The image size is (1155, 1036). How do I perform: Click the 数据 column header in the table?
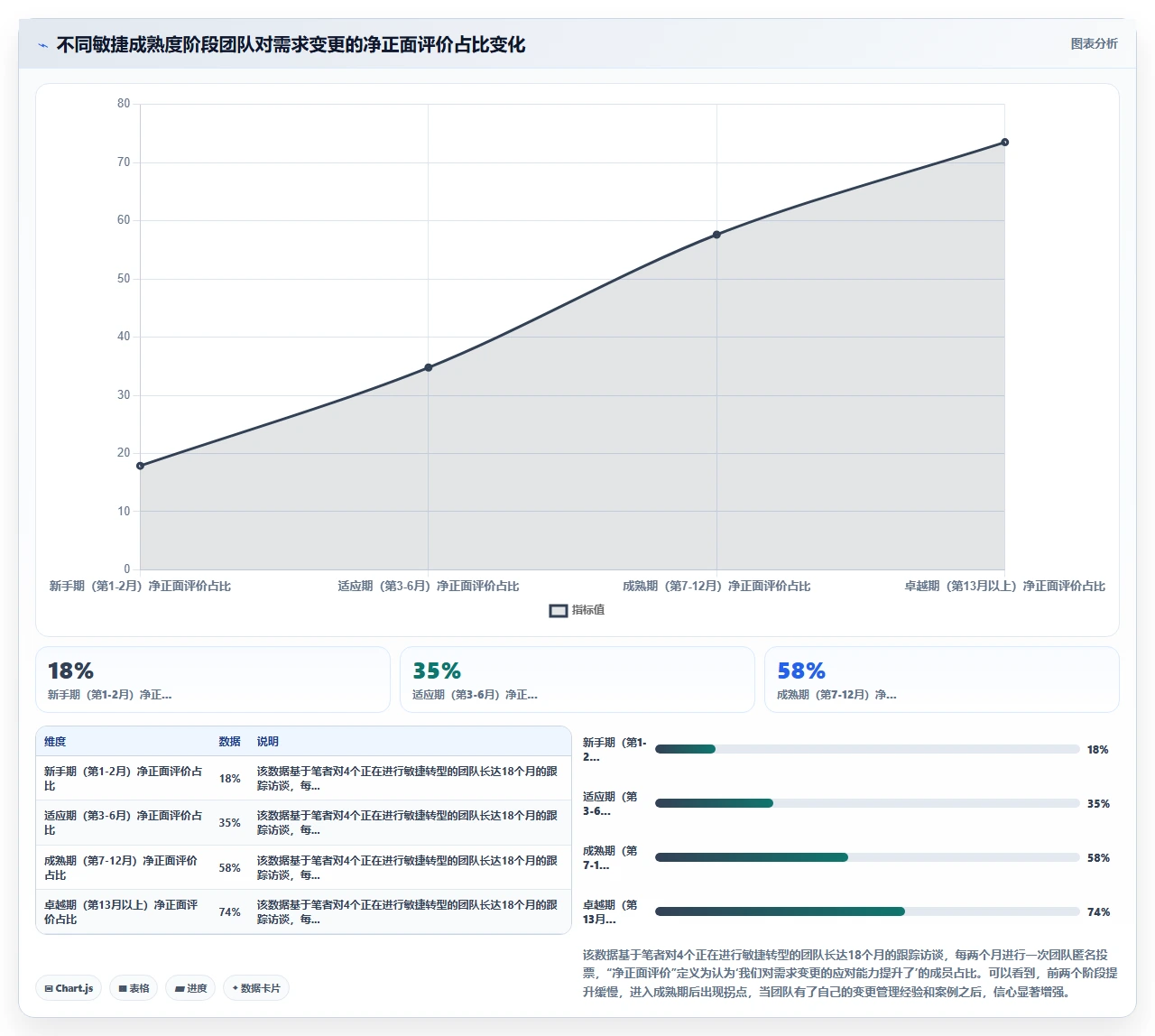tap(229, 742)
